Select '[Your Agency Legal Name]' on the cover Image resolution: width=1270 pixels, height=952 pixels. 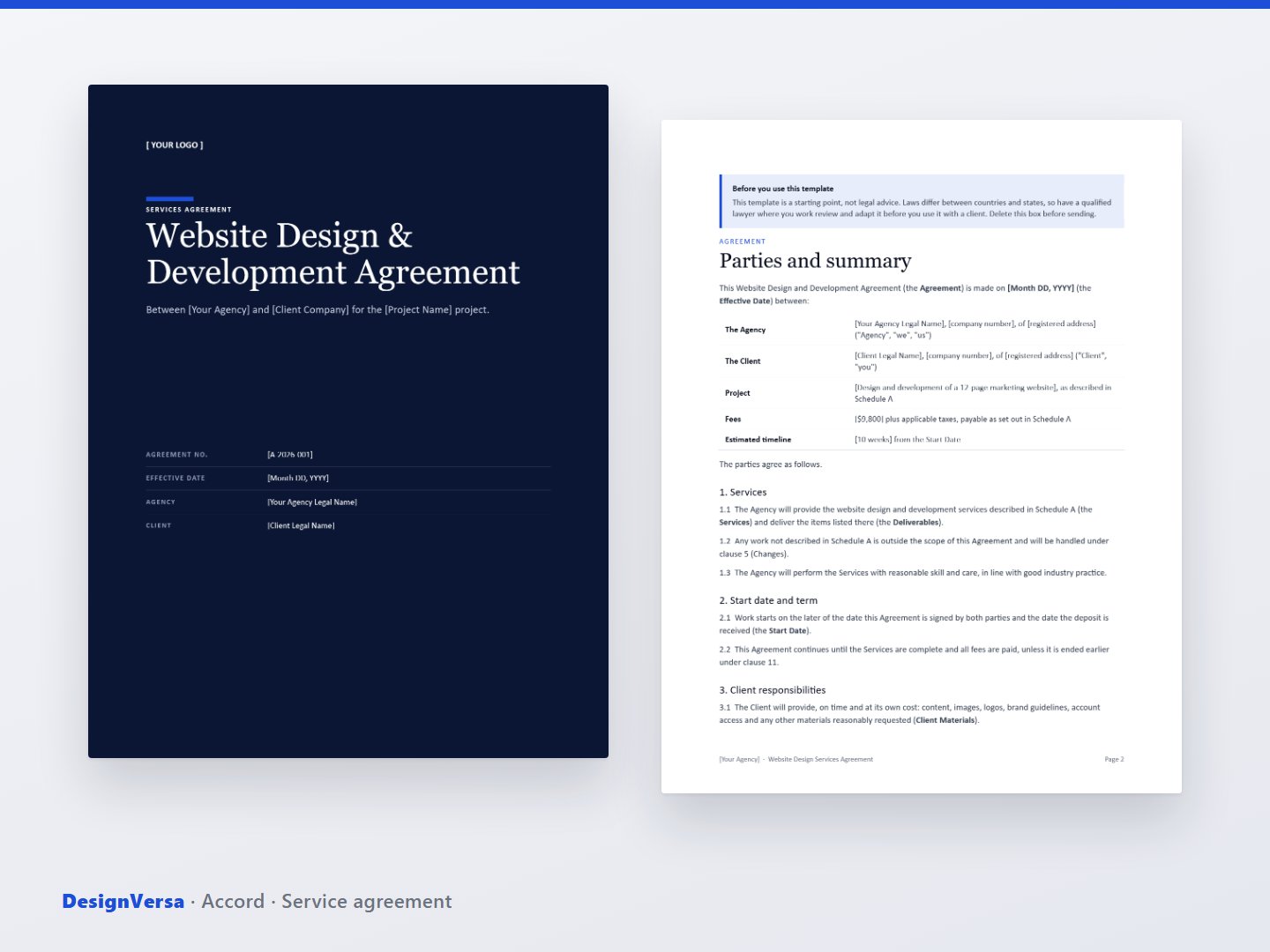coord(312,502)
